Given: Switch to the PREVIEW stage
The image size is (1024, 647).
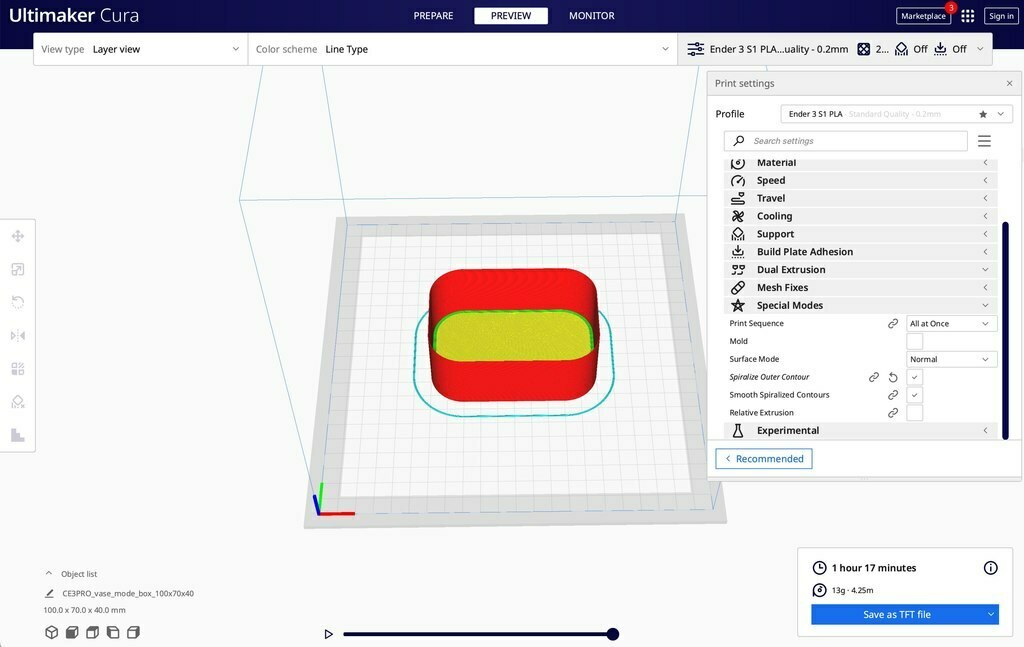Looking at the screenshot, I should pyautogui.click(x=511, y=16).
